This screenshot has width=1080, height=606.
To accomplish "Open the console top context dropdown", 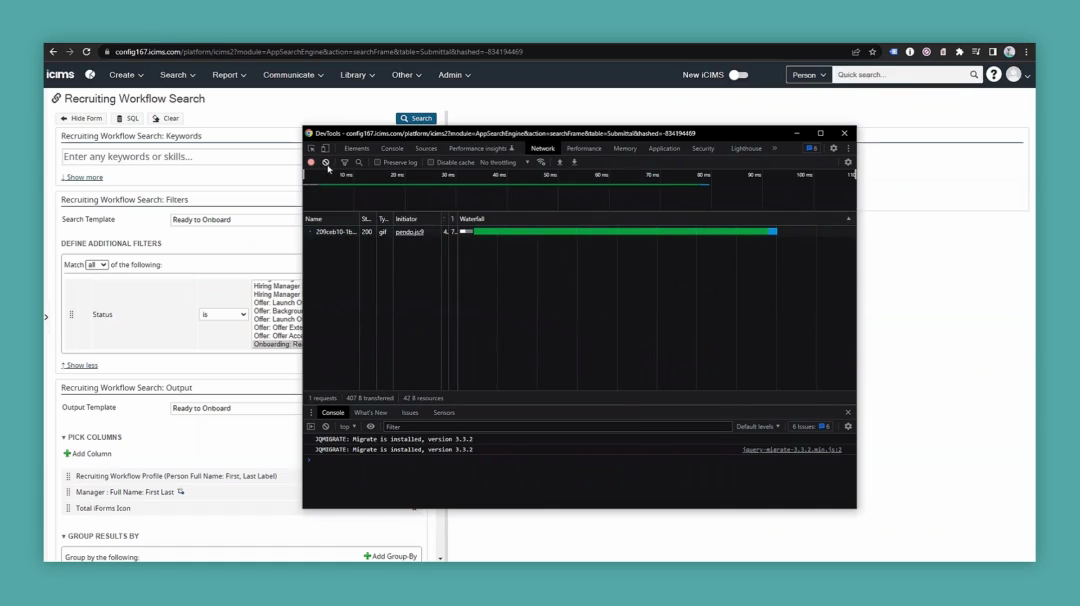I will [347, 426].
